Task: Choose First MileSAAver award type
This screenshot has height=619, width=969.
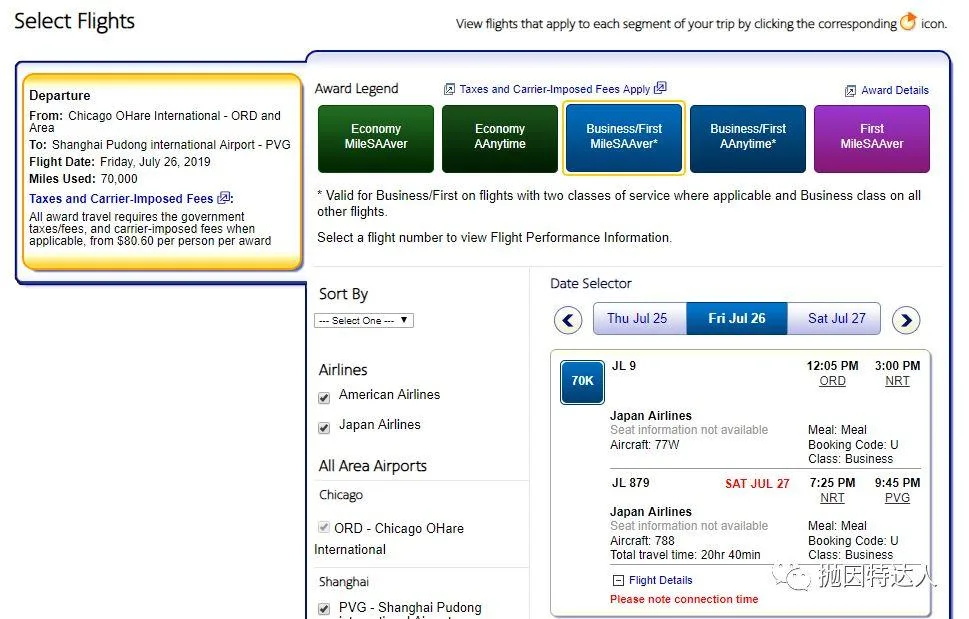Action: pos(872,138)
